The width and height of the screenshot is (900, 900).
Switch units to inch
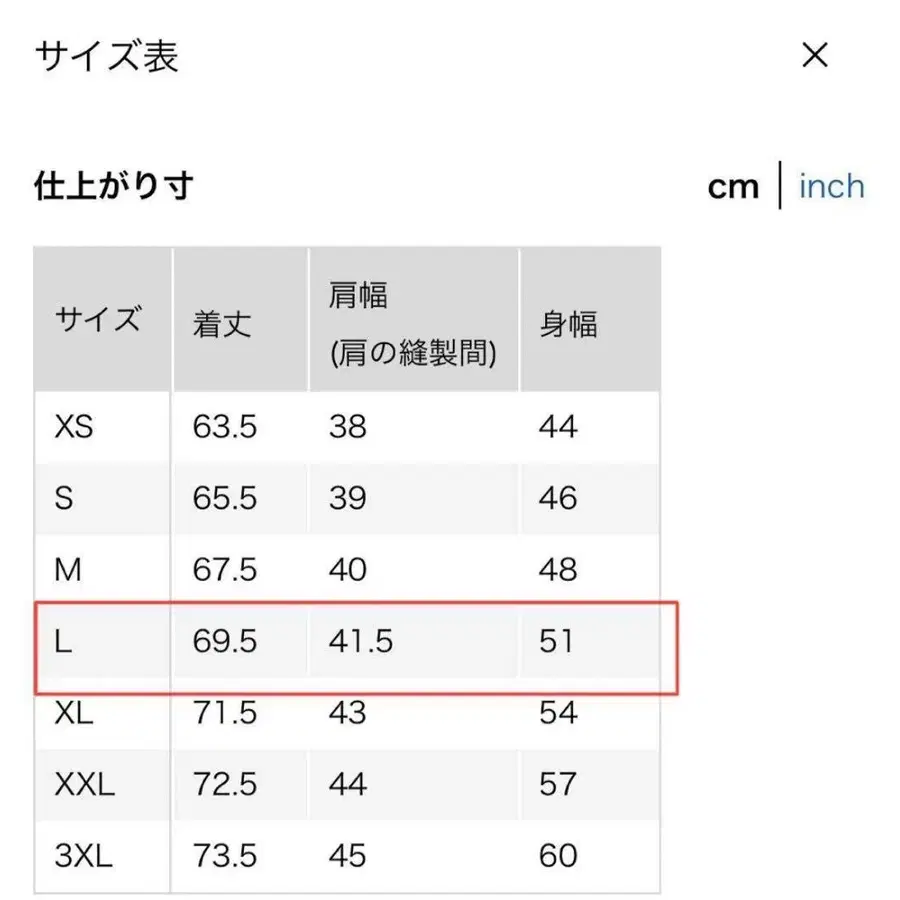tap(831, 187)
